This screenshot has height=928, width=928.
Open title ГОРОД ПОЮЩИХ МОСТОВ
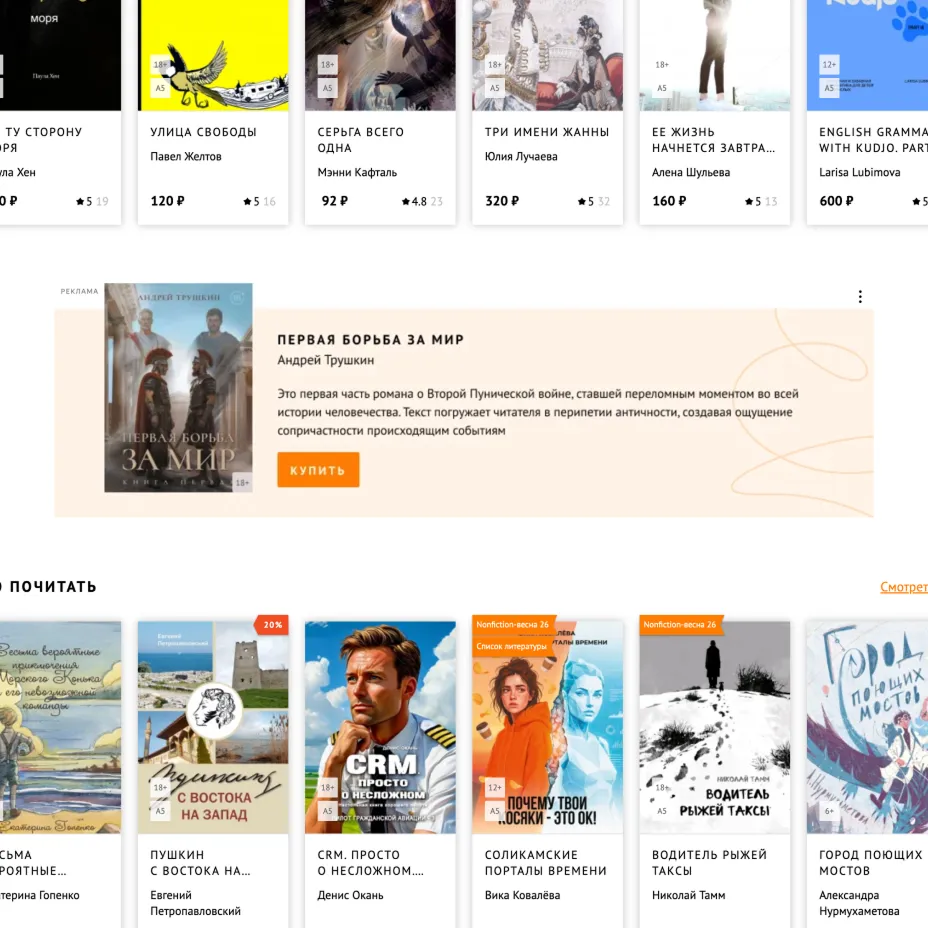coord(871,863)
